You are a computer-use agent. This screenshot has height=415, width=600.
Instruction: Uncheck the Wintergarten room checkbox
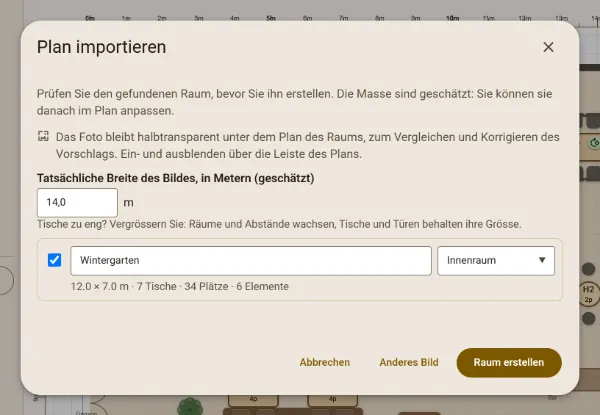click(x=54, y=260)
